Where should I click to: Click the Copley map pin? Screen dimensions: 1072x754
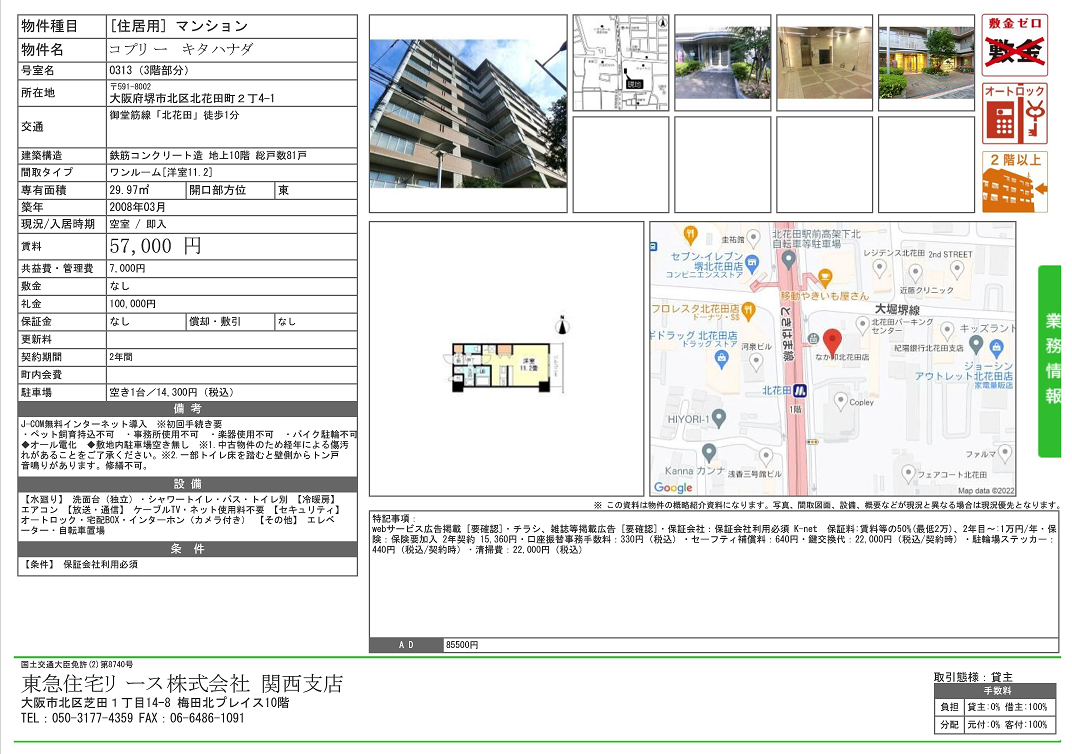click(840, 401)
